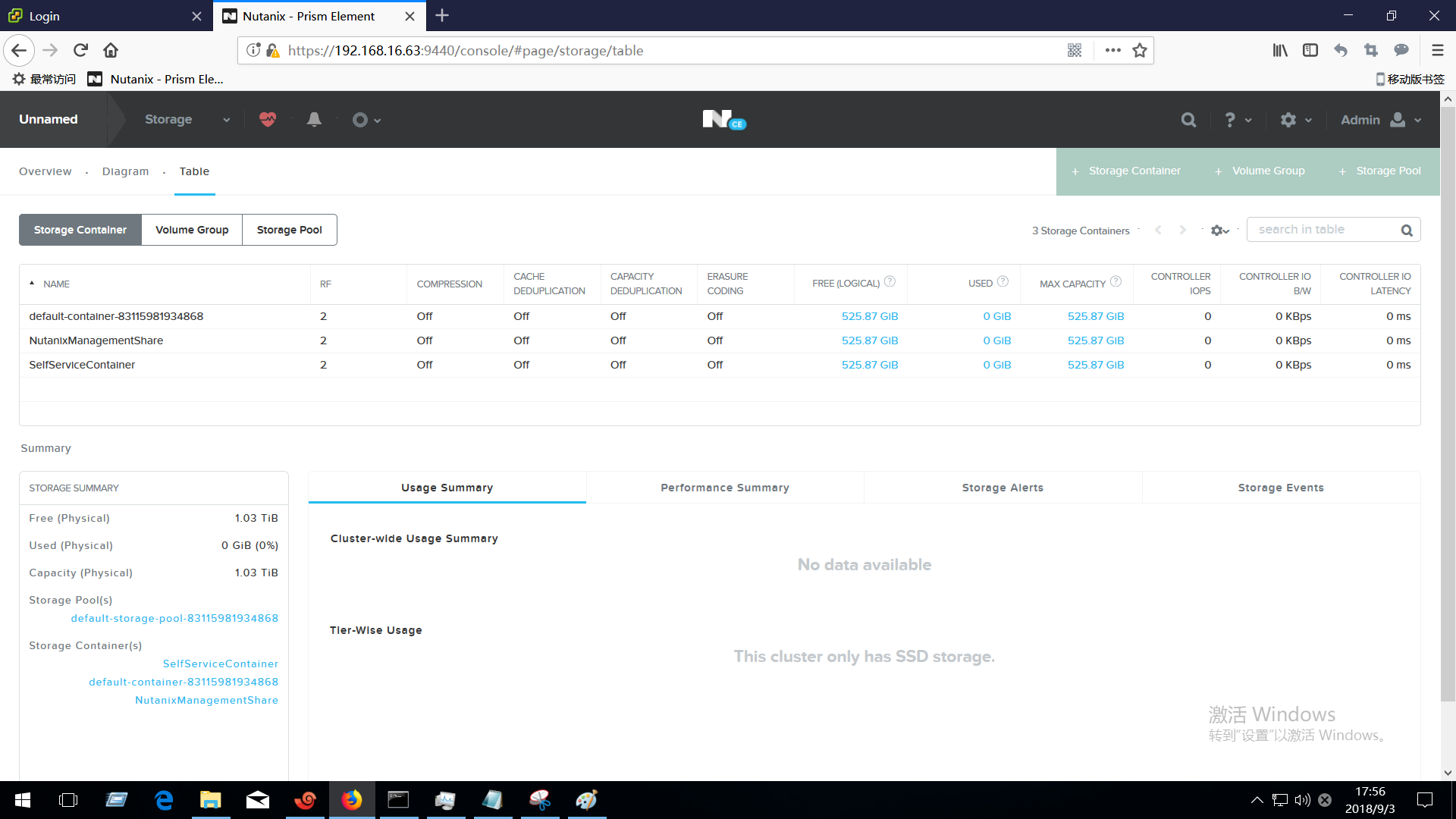Go to next table page arrow
This screenshot has width=1456, height=819.
[x=1182, y=231]
